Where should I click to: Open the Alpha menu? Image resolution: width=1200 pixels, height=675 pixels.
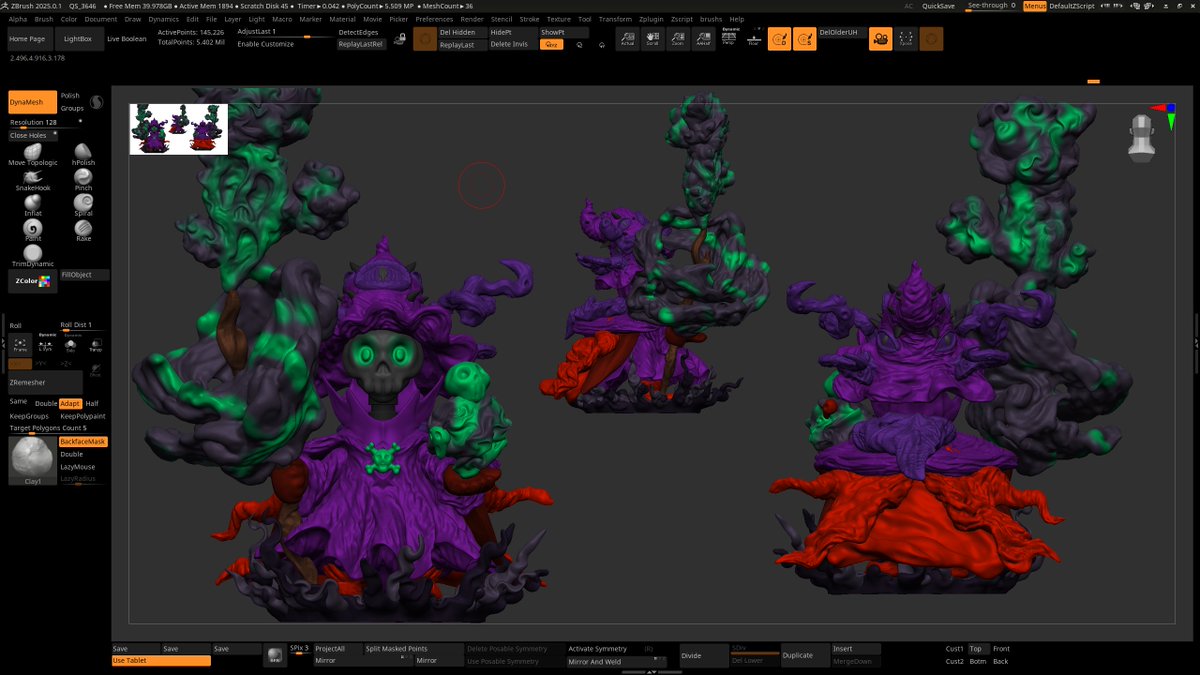click(17, 19)
